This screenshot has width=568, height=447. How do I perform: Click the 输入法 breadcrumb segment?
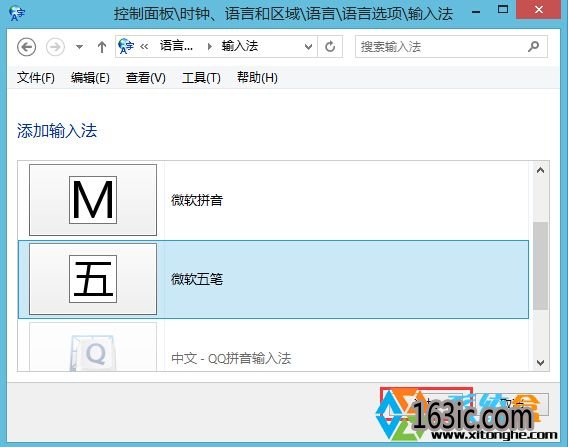(239, 46)
